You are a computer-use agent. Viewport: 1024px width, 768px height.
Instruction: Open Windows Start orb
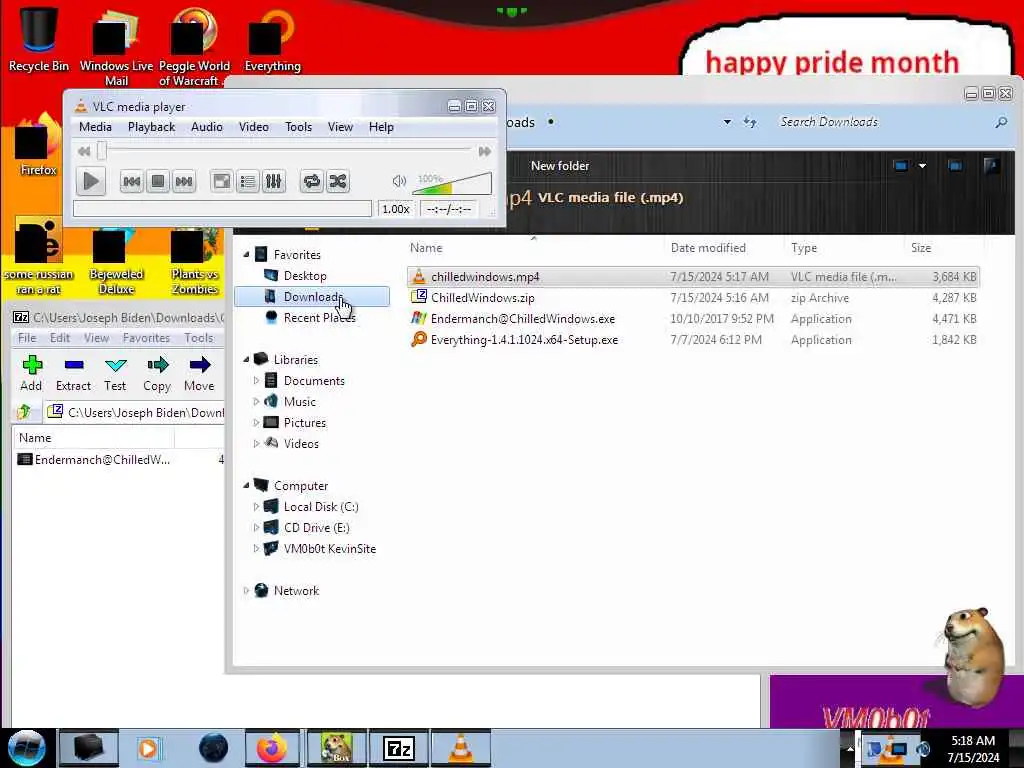[27, 748]
